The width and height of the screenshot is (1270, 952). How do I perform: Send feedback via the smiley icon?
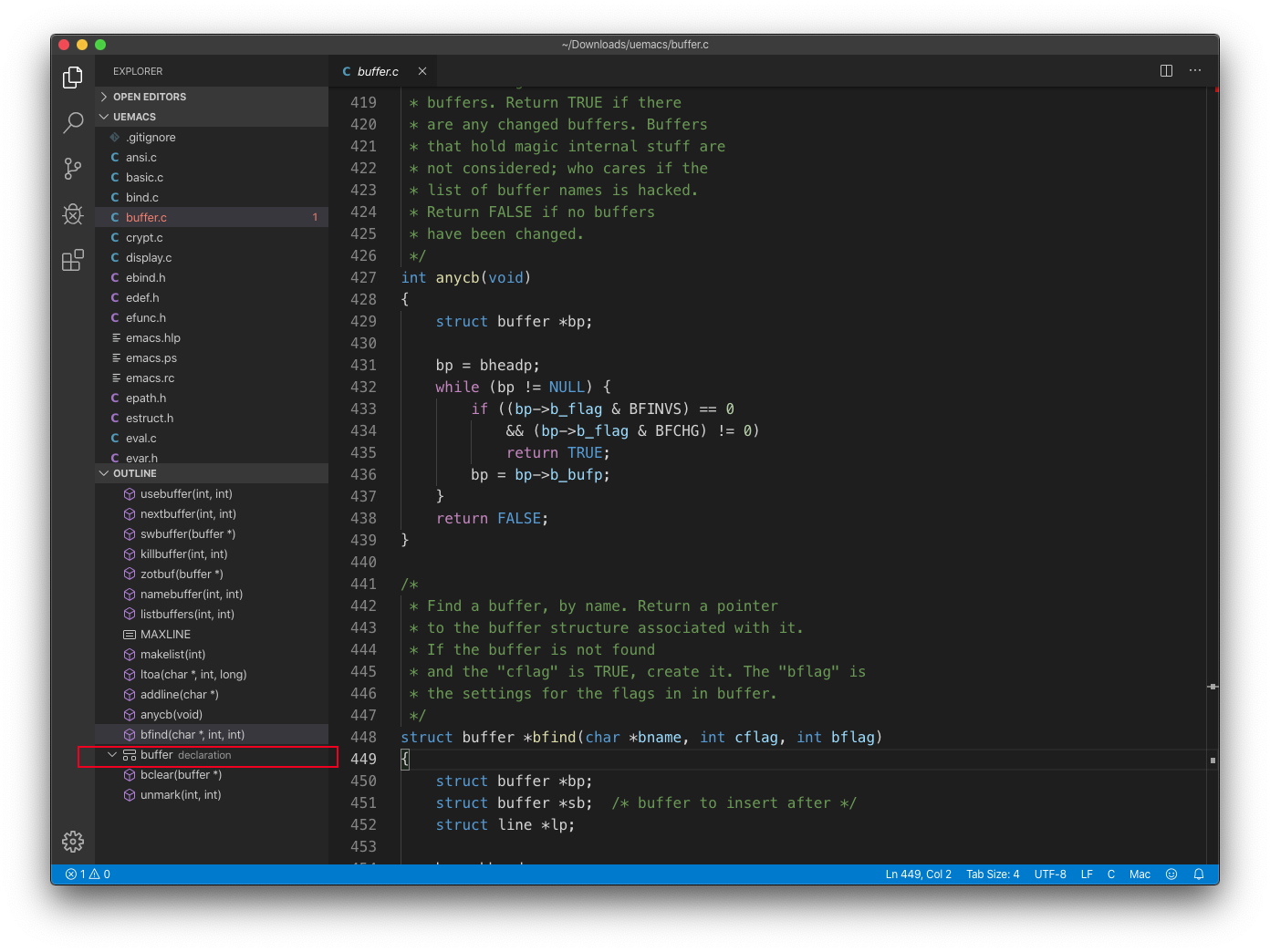pyautogui.click(x=1171, y=874)
